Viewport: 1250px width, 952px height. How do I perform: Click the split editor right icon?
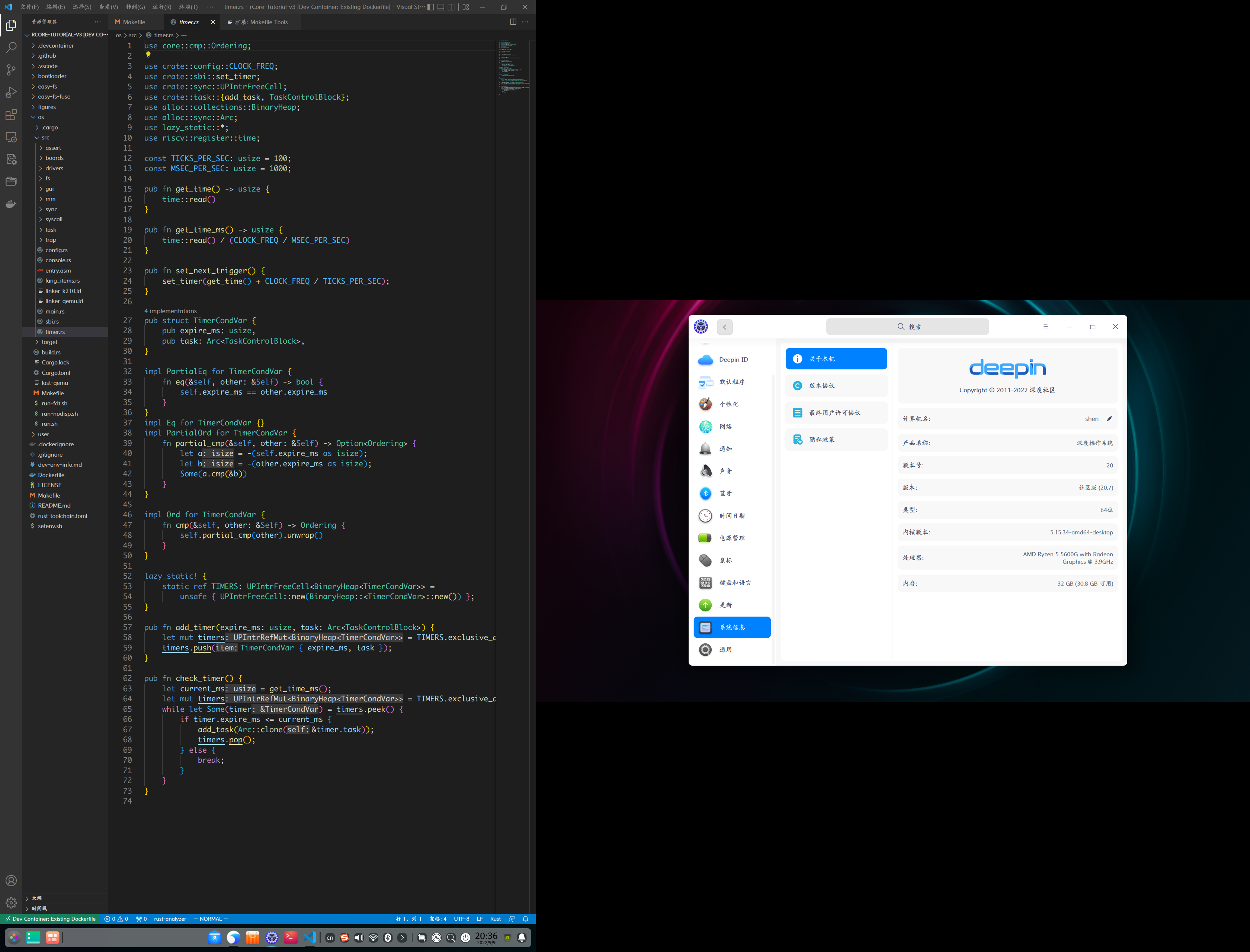pos(513,22)
